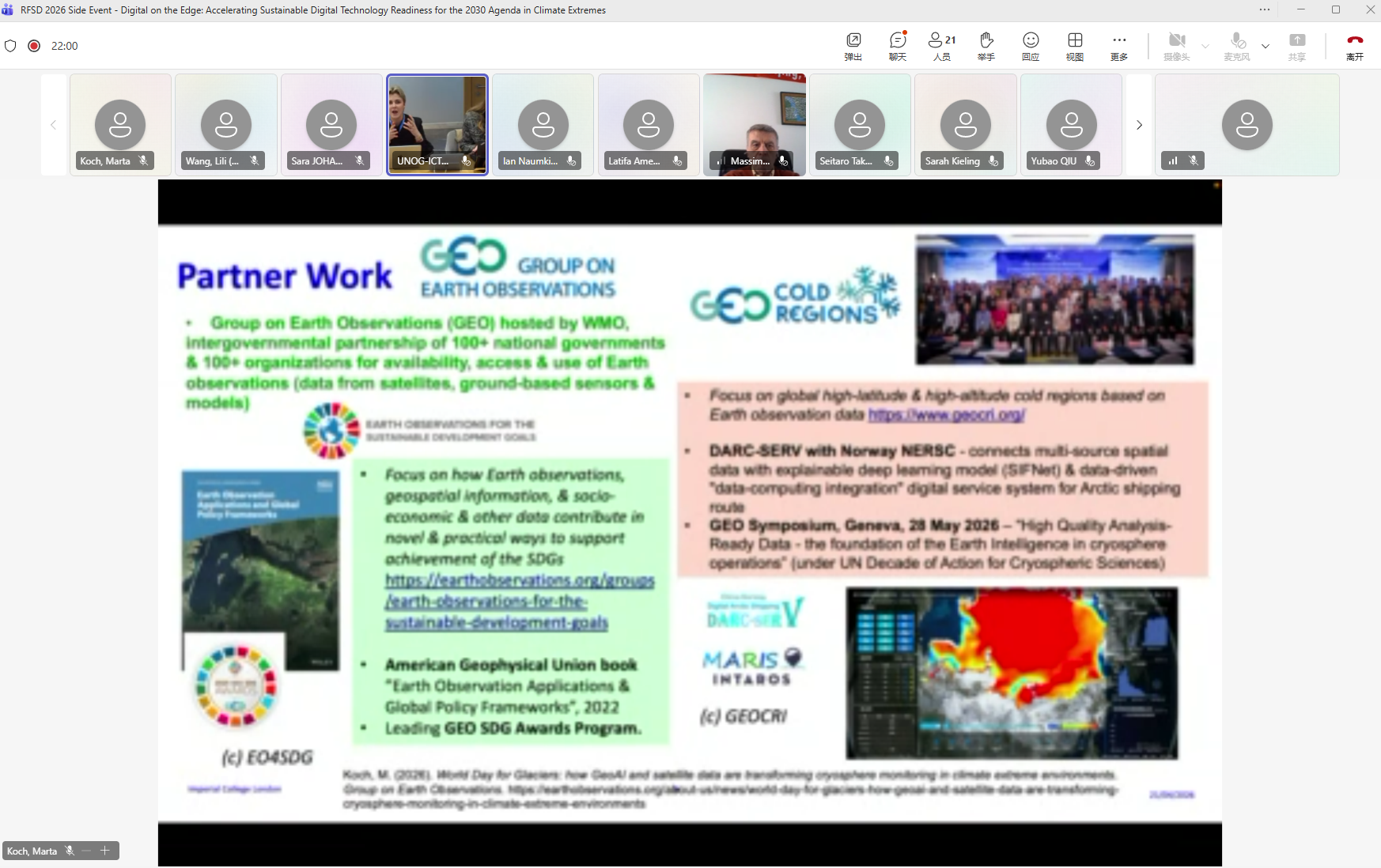Click the shield icon in the title bar
This screenshot has height=868, width=1381.
11,46
